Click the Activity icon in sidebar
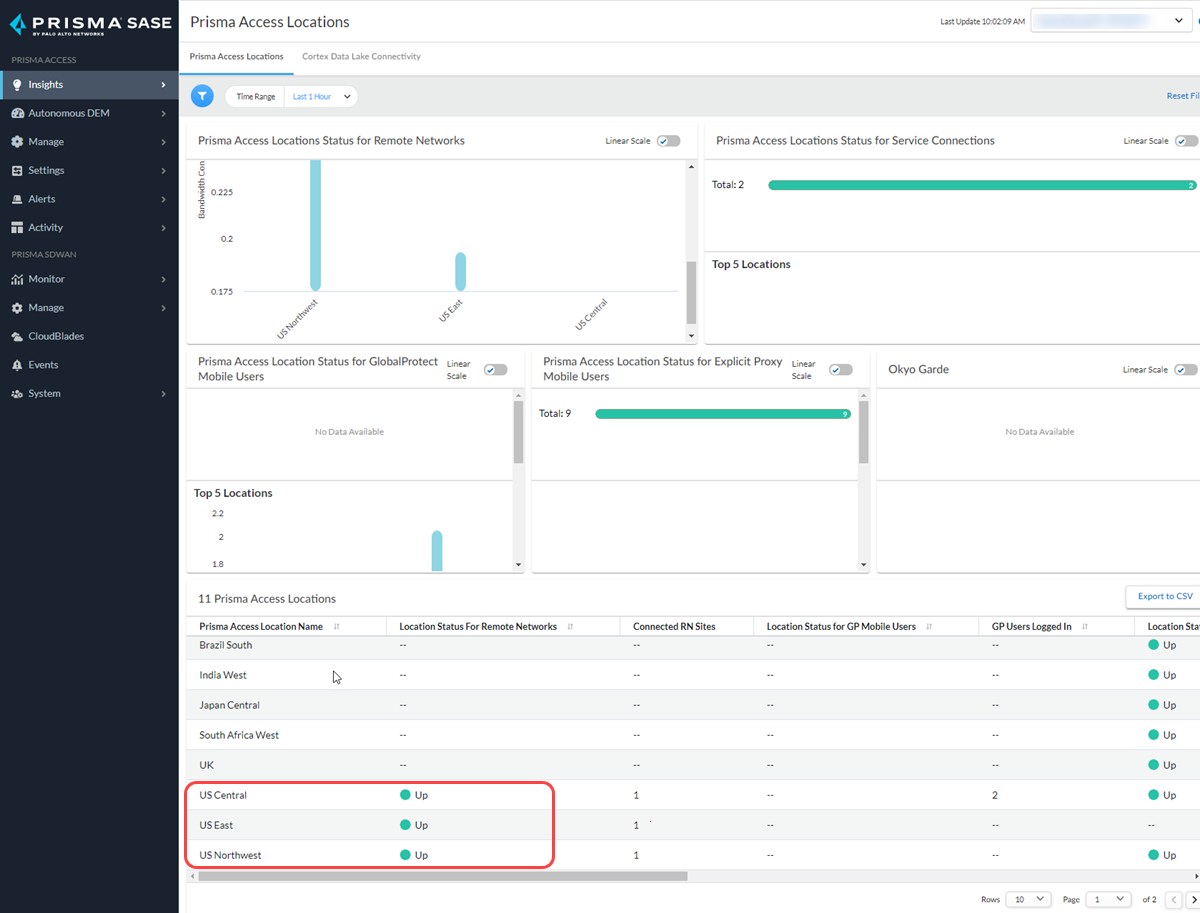1200x913 pixels. tap(17, 228)
